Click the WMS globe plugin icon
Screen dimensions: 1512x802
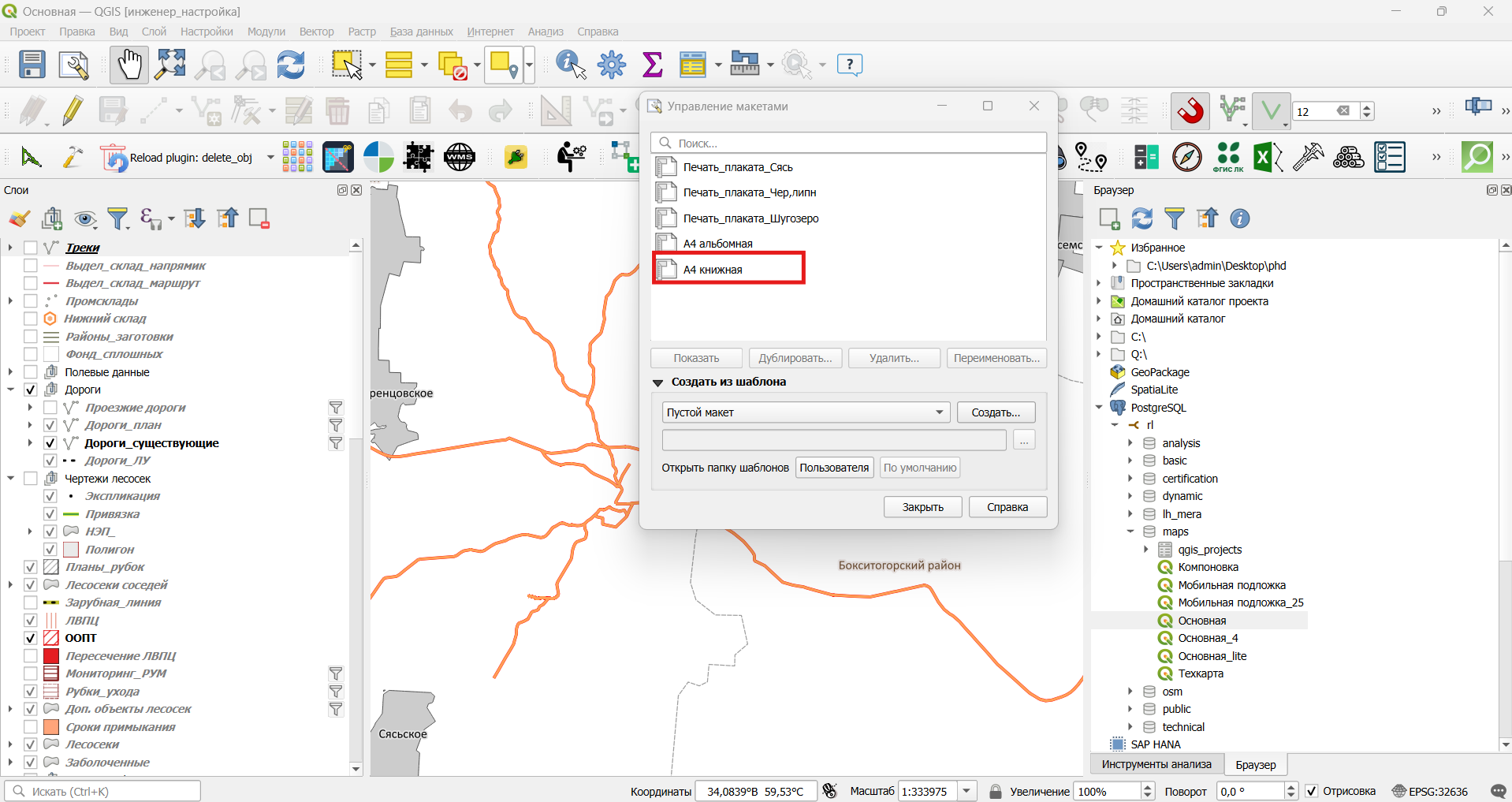[460, 157]
